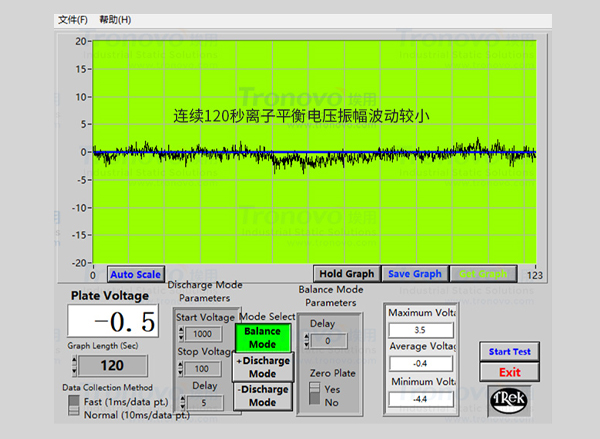Click the Stop Voltage stepper arrows
Viewport: 600px width, 439px height.
click(x=181, y=369)
